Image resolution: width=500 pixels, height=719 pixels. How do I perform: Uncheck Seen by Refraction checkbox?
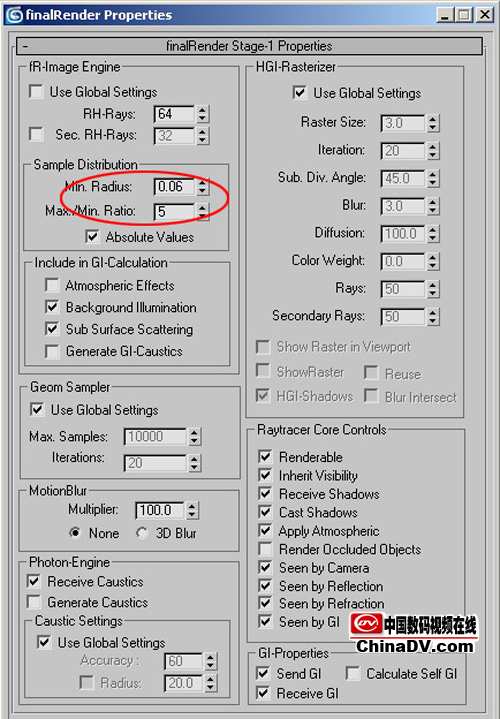(265, 603)
